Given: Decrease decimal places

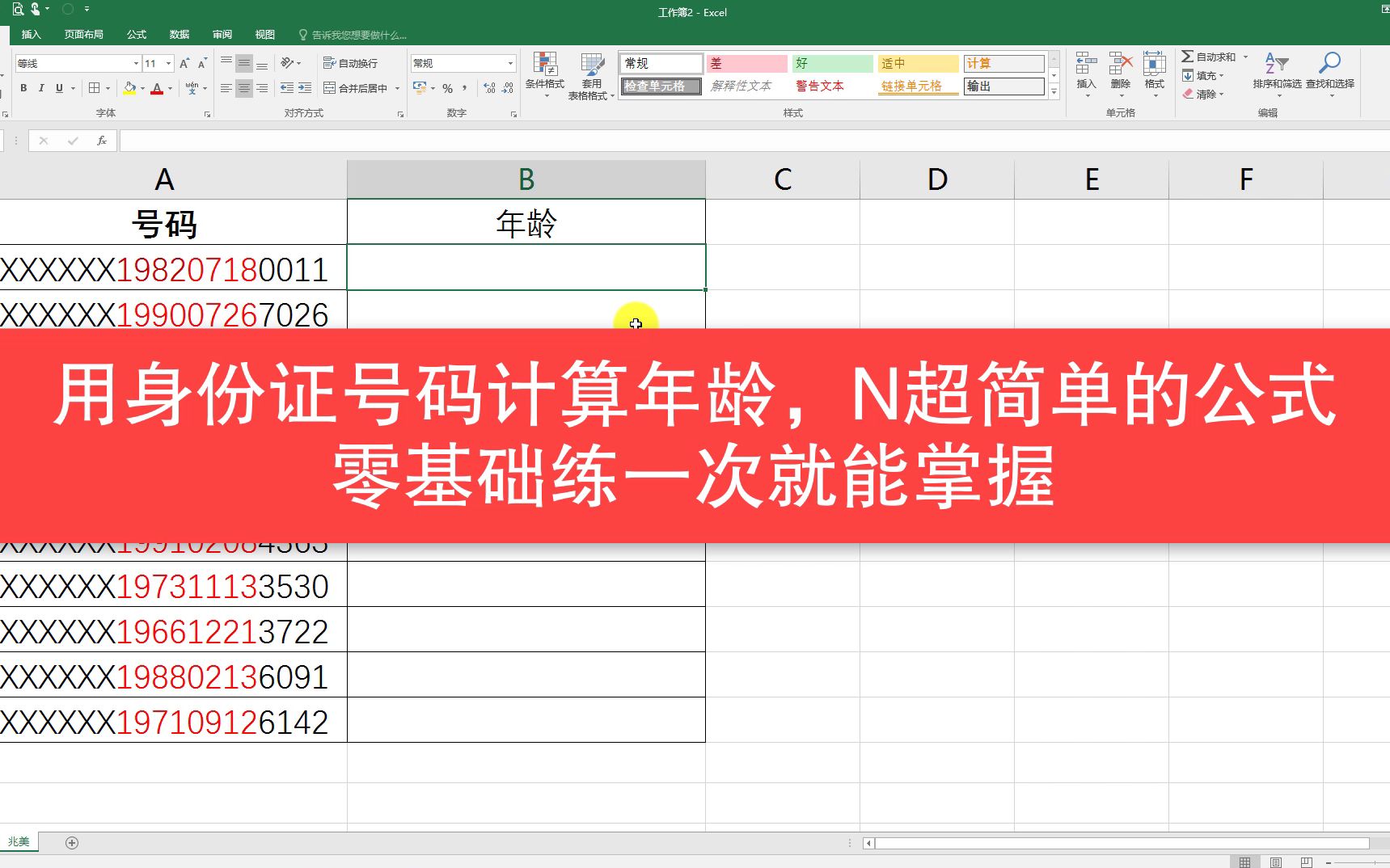Looking at the screenshot, I should [x=507, y=88].
